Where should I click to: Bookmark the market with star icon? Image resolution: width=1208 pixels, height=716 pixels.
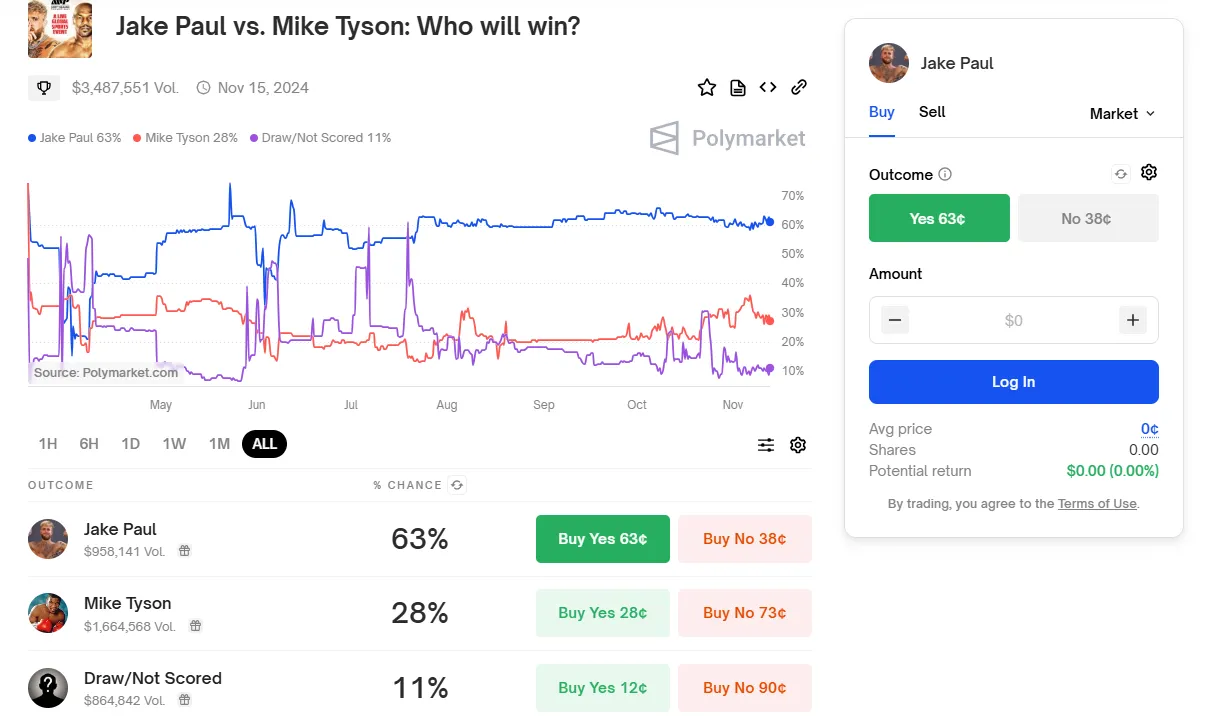tap(707, 87)
